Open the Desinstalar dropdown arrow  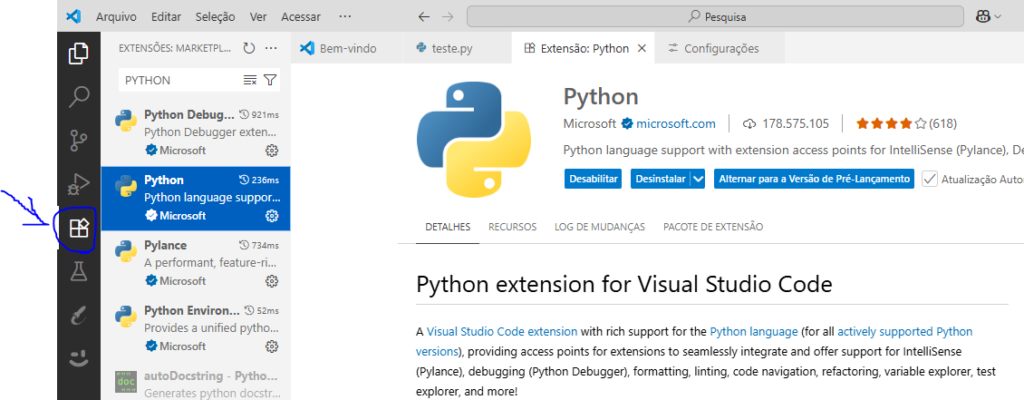coord(698,179)
